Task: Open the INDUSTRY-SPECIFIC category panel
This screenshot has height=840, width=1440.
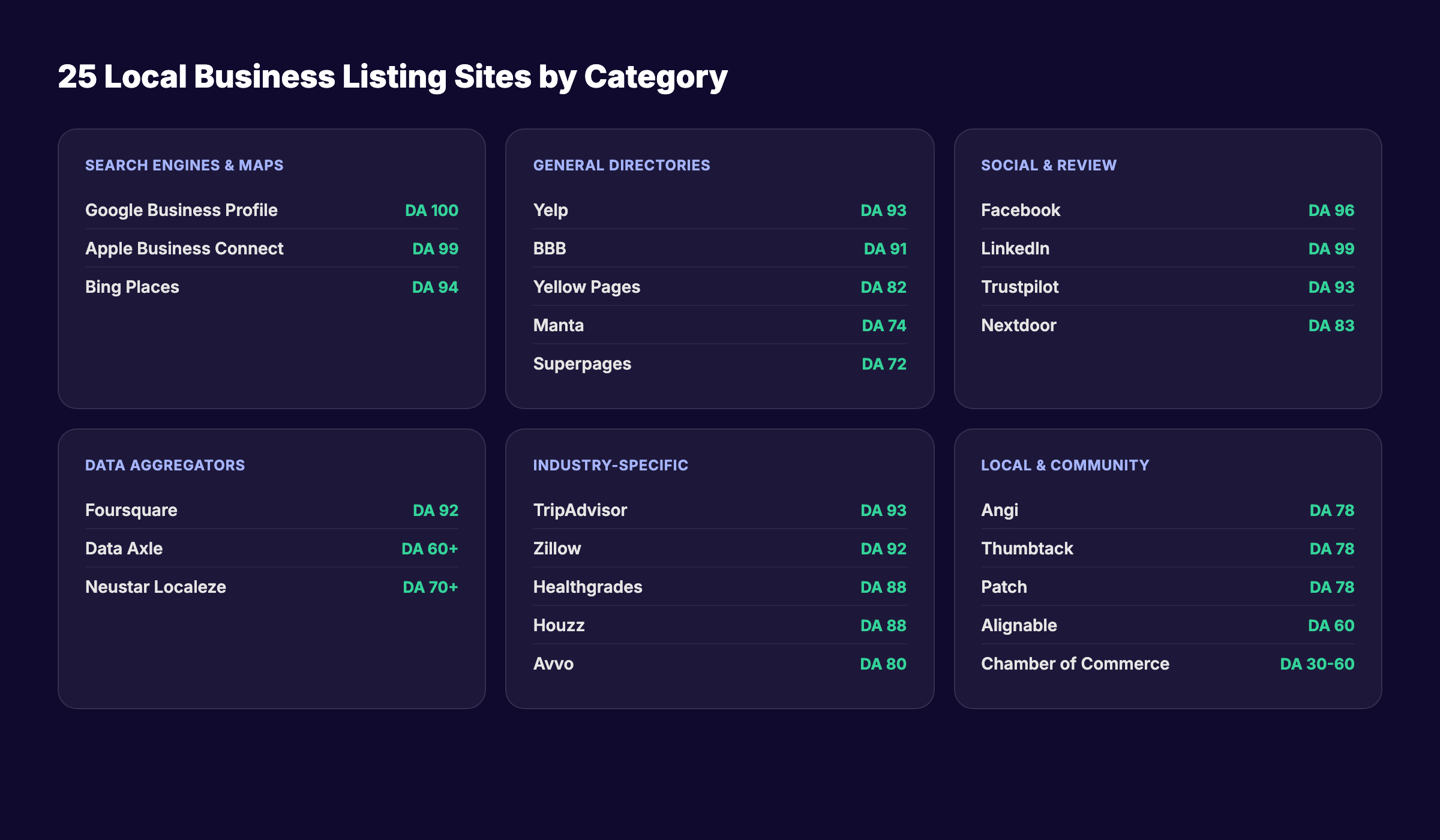Action: pos(610,464)
